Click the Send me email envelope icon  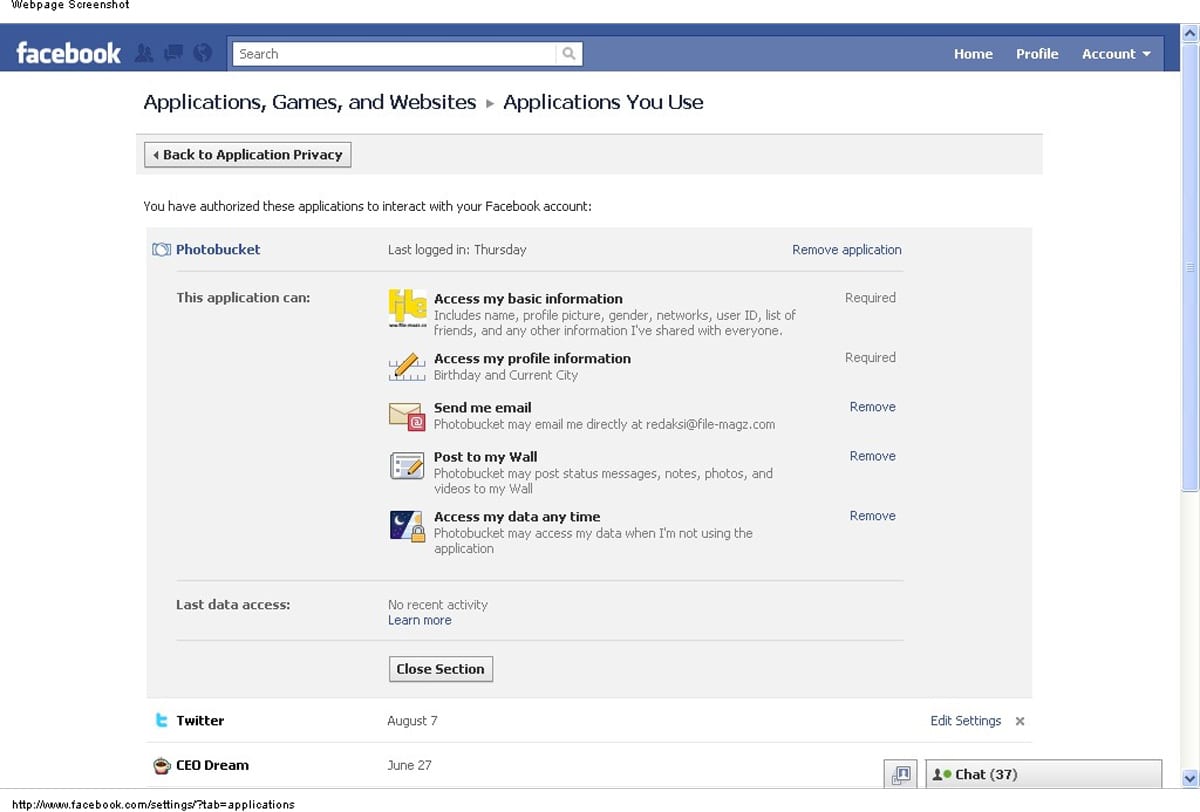pos(407,416)
